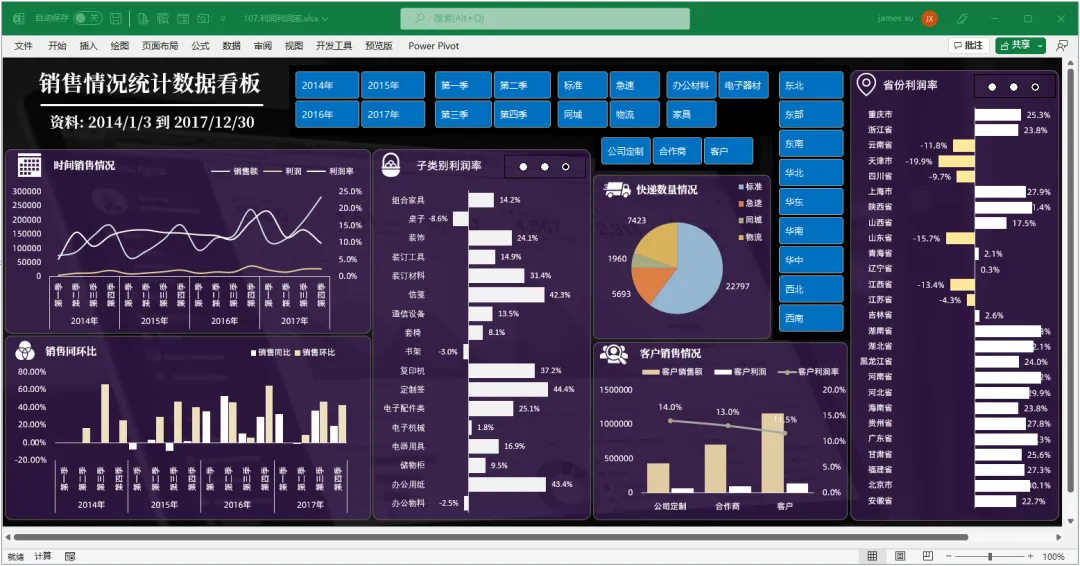Screen dimensions: 1080x566
Task: Click into the 搜索 search box
Action: coord(545,19)
